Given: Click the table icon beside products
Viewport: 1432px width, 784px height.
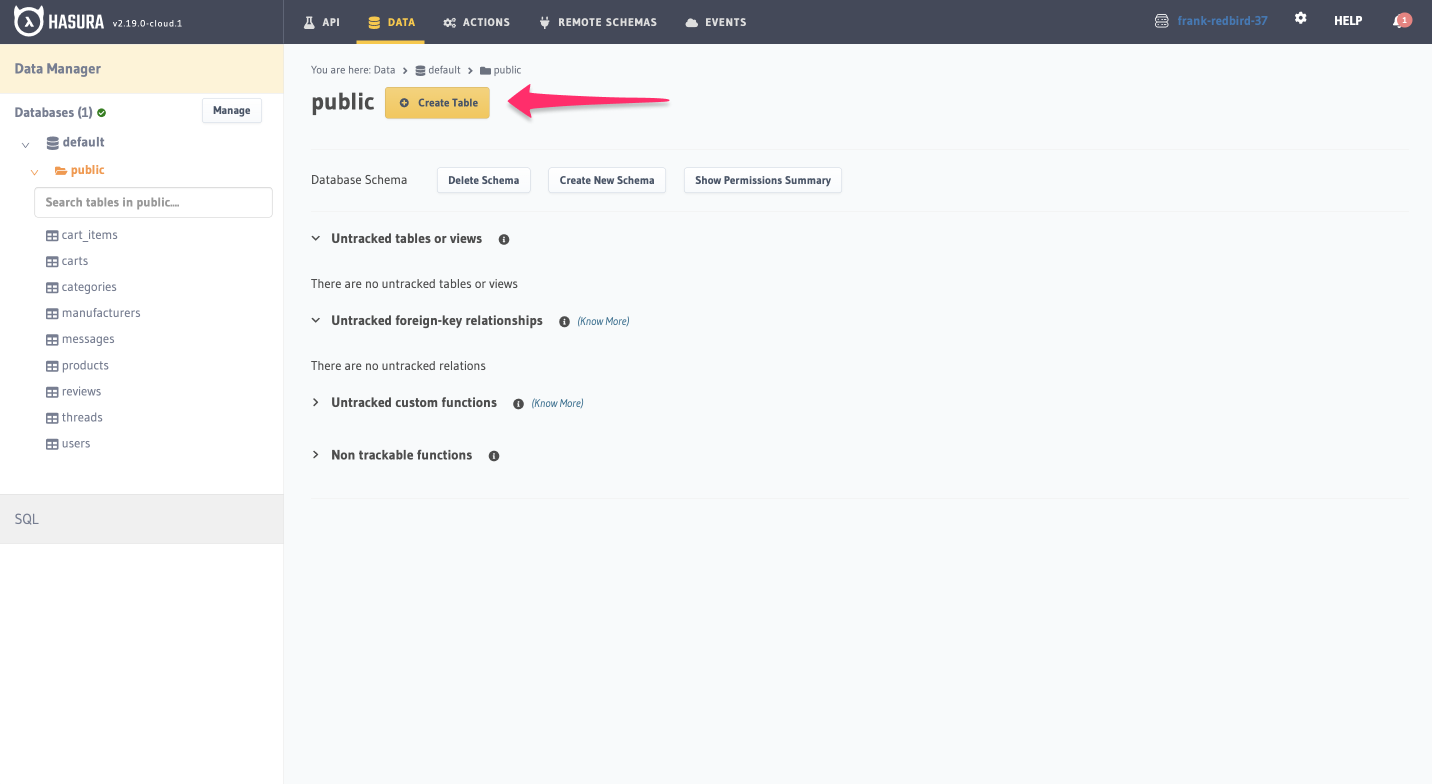Looking at the screenshot, I should pyautogui.click(x=51, y=365).
